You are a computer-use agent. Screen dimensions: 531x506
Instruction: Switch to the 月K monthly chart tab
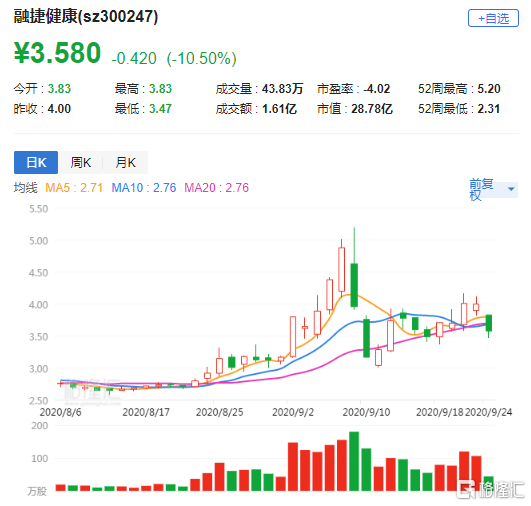coord(125,163)
